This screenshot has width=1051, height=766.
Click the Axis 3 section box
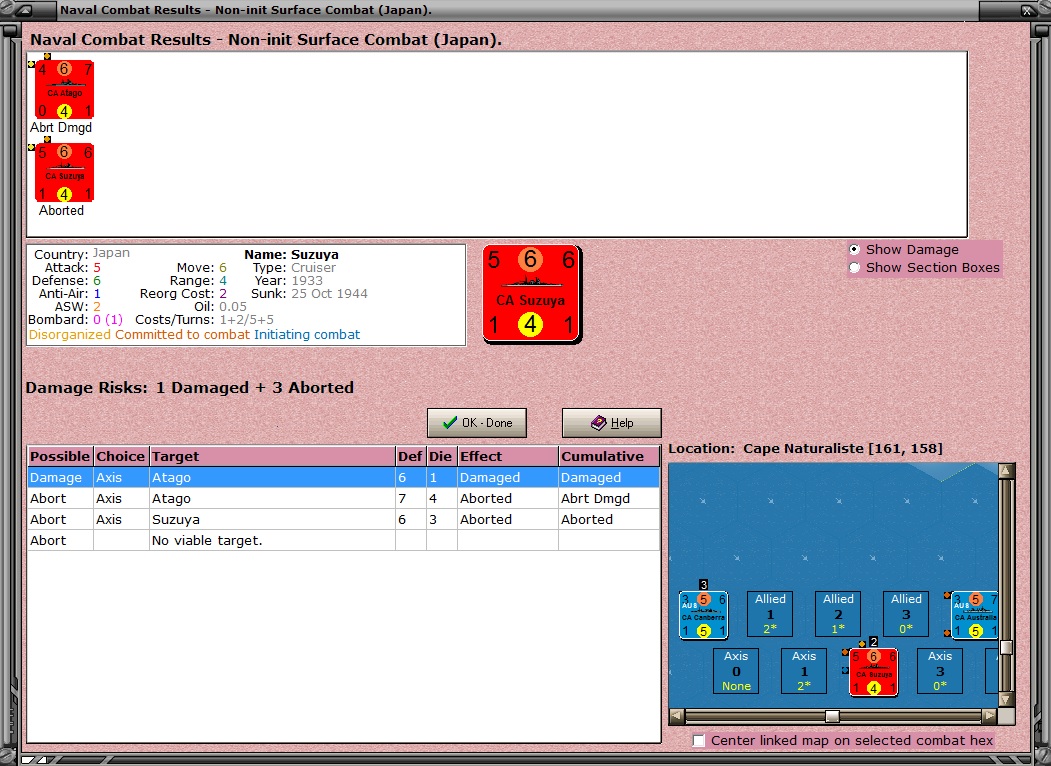[x=940, y=671]
